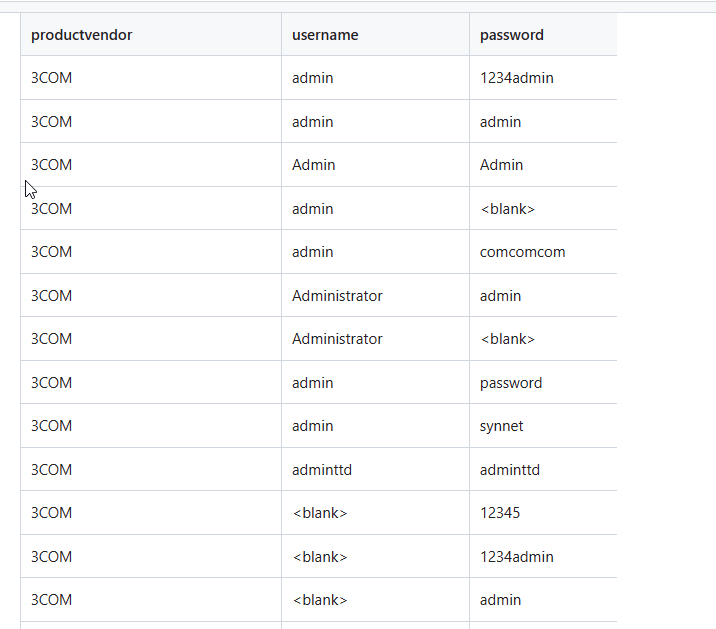
Task: Click 1234admin password in admin username row
Action: pos(516,78)
